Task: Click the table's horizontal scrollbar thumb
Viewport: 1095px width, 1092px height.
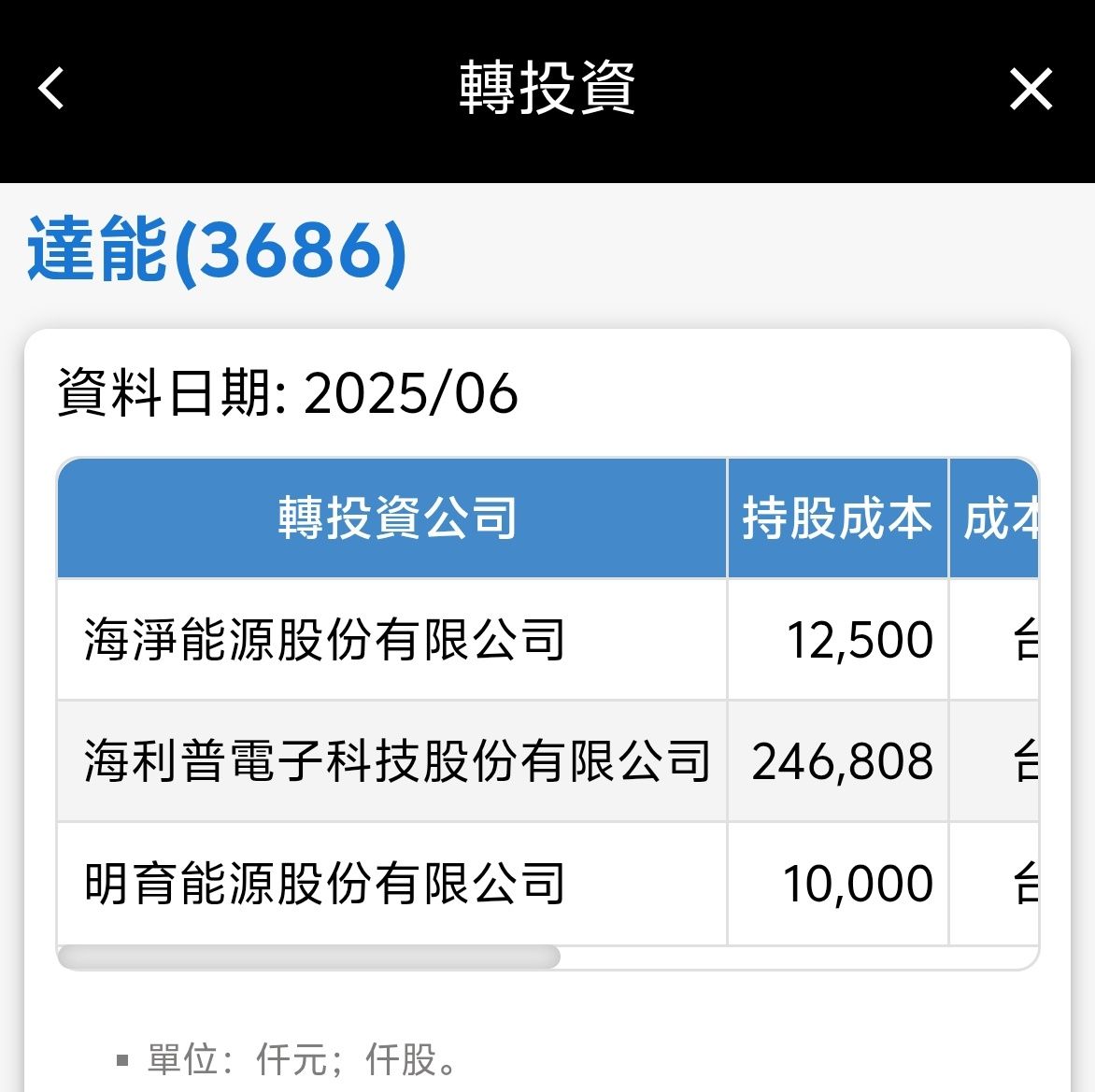Action: tap(308, 957)
